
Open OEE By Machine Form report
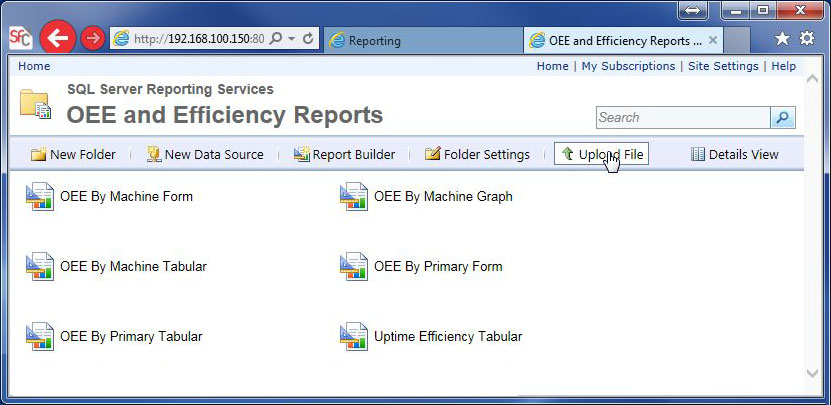point(126,197)
